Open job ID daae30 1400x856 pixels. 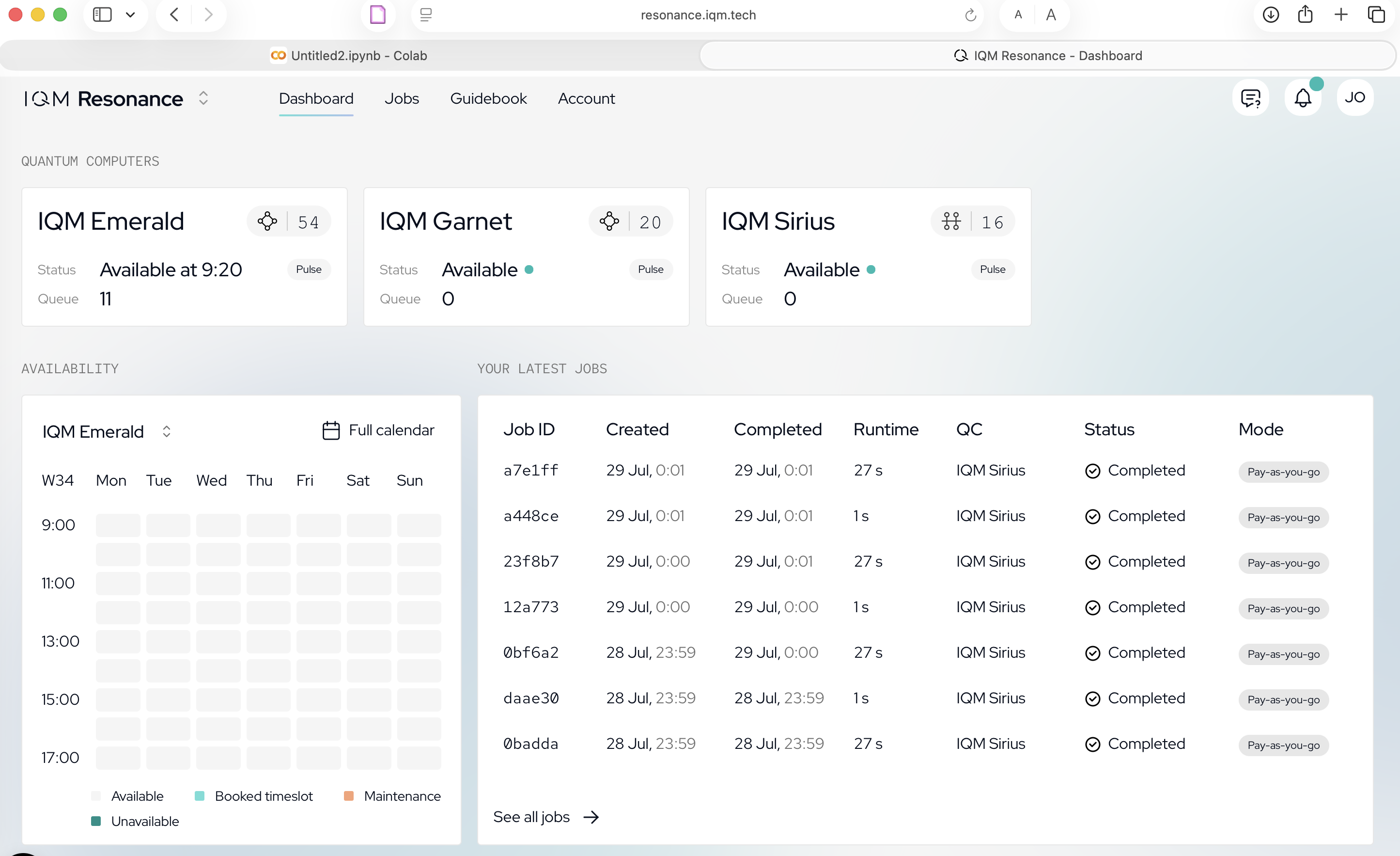click(x=530, y=698)
